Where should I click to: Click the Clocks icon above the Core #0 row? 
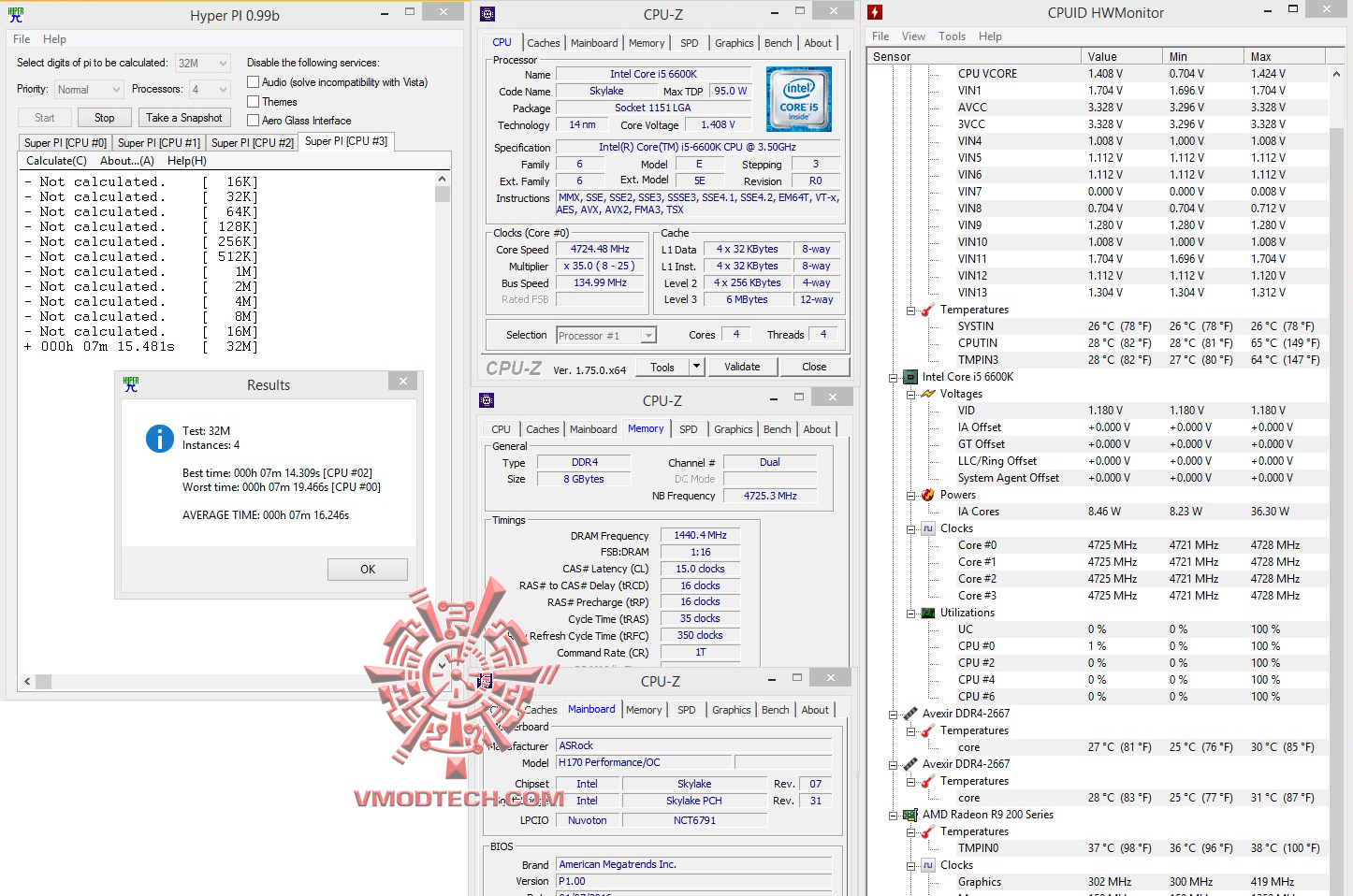928,528
